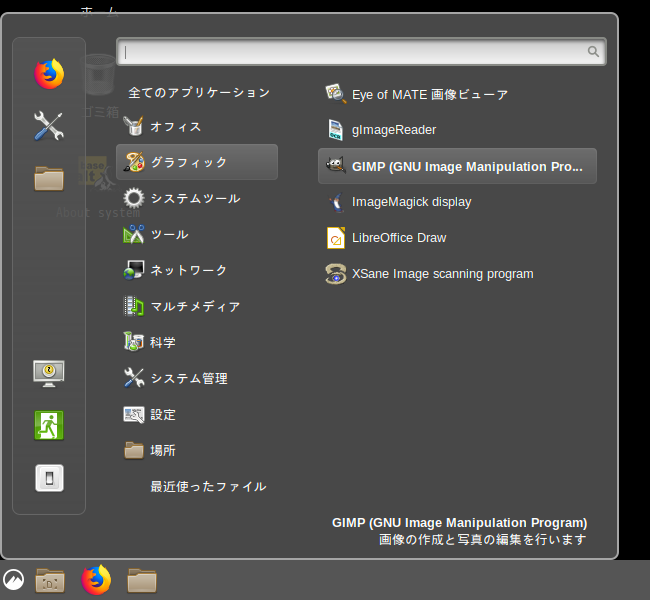Launch GIMP (GNU Image Manipulation Pro... entry
This screenshot has height=600, width=650.
pos(457,166)
